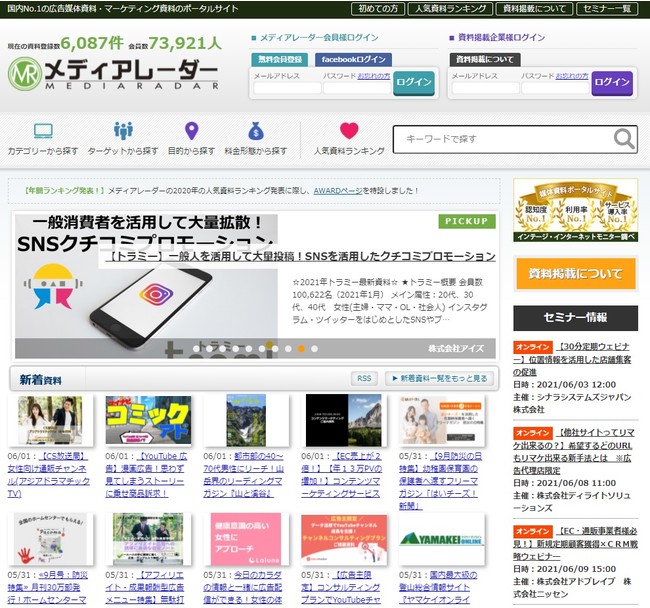The image size is (650, 608).
Task: Open カテゴリーから探す monitor icon
Action: coord(43,131)
